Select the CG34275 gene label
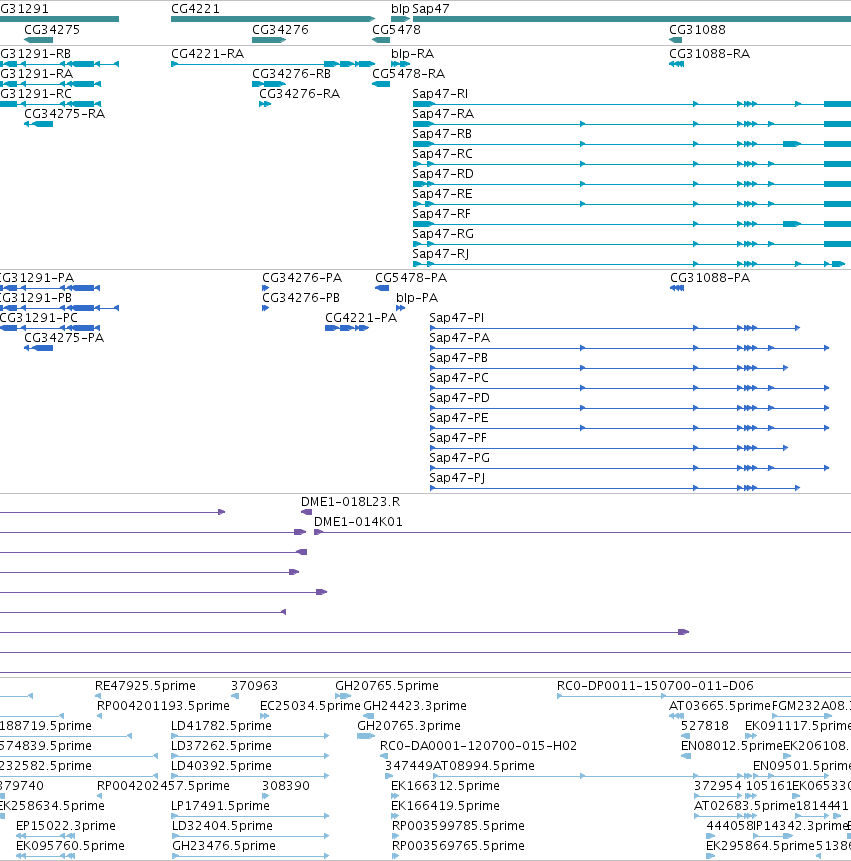Image resolution: width=851 pixels, height=861 pixels. point(52,30)
